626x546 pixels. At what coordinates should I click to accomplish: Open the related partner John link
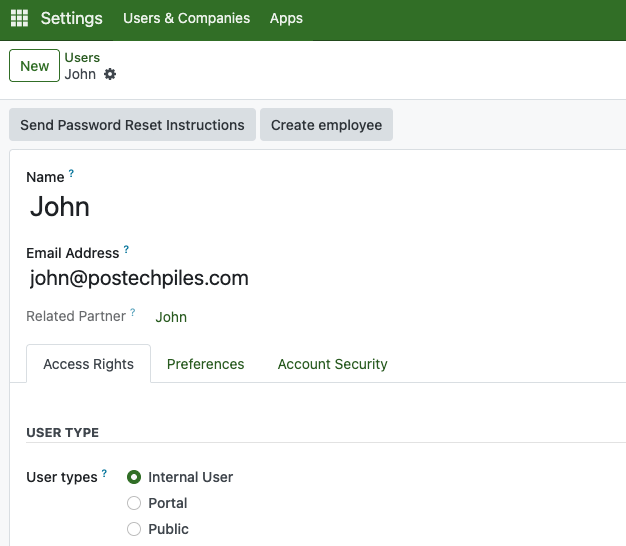(x=171, y=317)
